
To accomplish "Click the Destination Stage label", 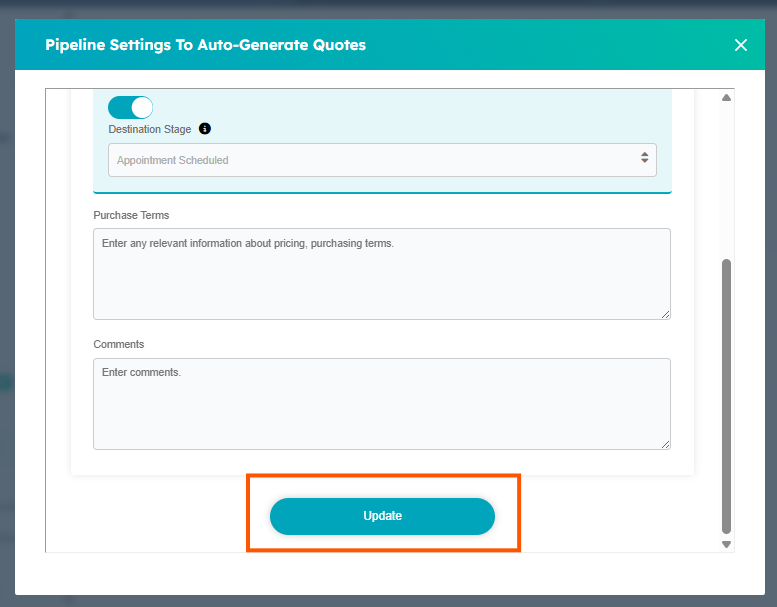I will 150,129.
